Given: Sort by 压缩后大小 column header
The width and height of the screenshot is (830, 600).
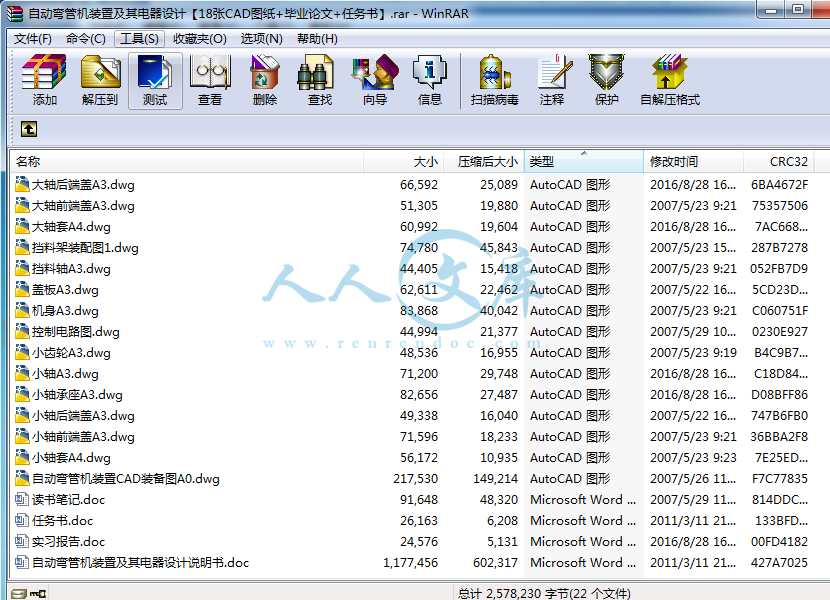Looking at the screenshot, I should click(484, 162).
